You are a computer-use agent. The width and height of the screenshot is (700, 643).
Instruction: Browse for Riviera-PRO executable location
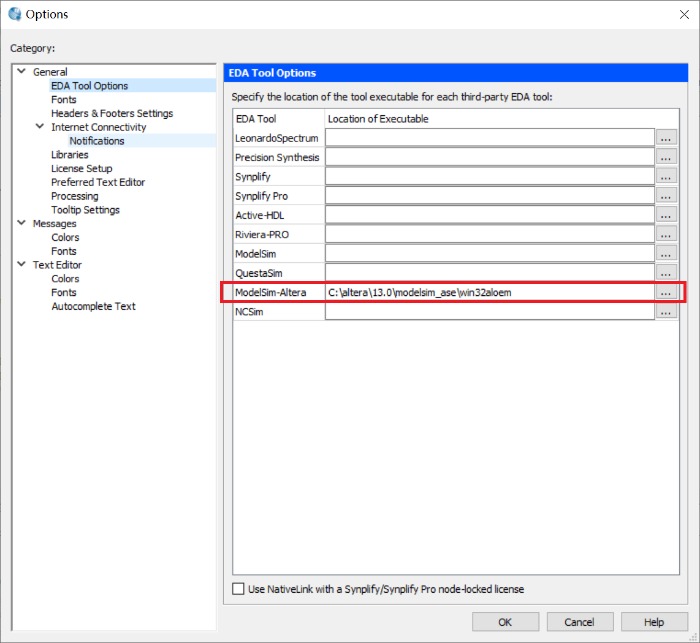(666, 234)
